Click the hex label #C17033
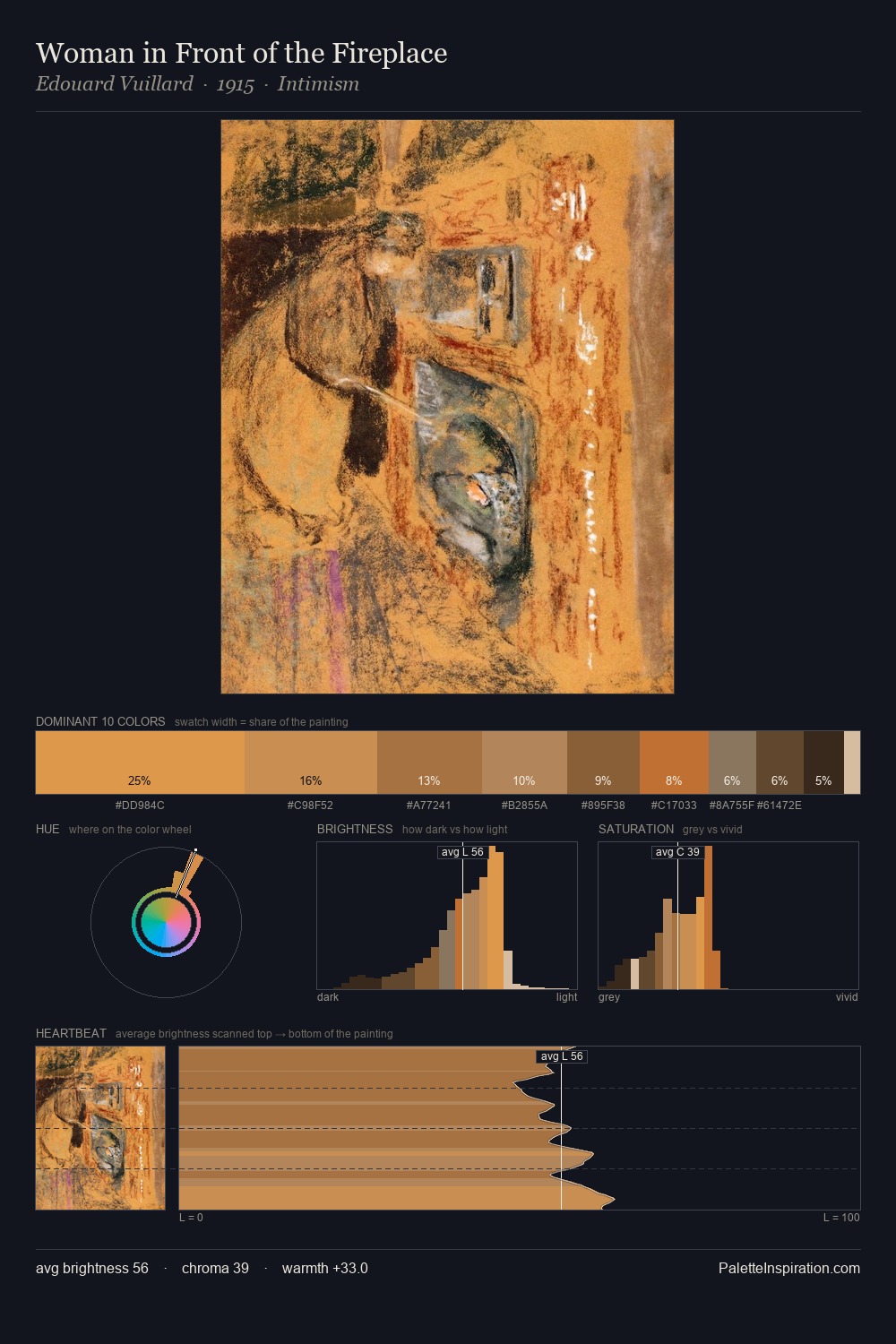Screen dimensions: 896x1344 pyautogui.click(x=674, y=806)
